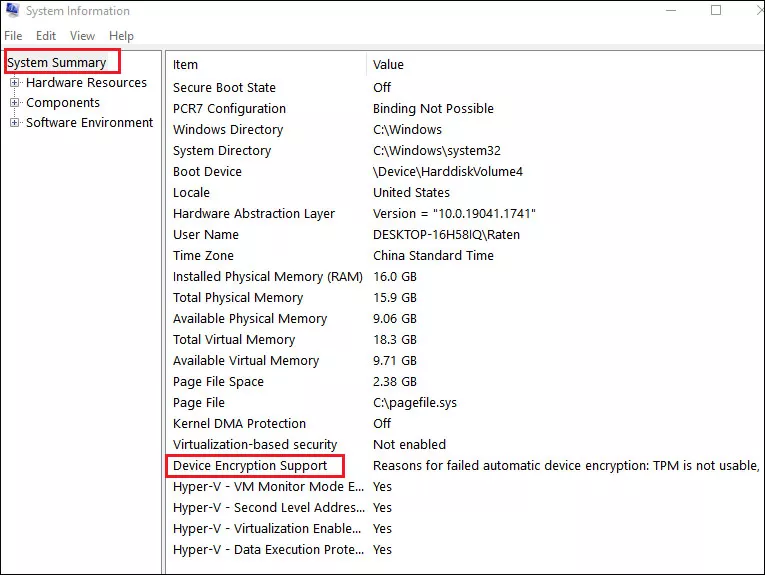Click the China Standard Time value
This screenshot has height=575, width=765.
433,255
